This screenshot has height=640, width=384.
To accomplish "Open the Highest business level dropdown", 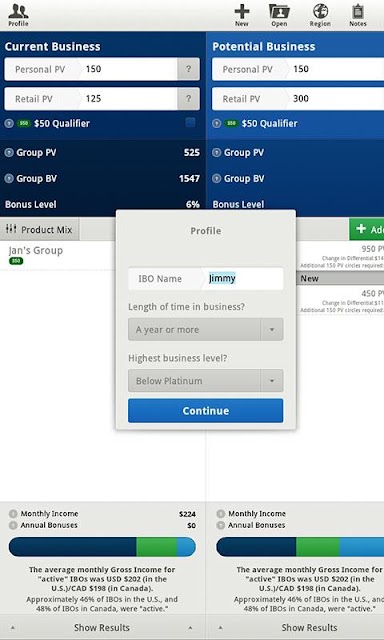I will 206,381.
